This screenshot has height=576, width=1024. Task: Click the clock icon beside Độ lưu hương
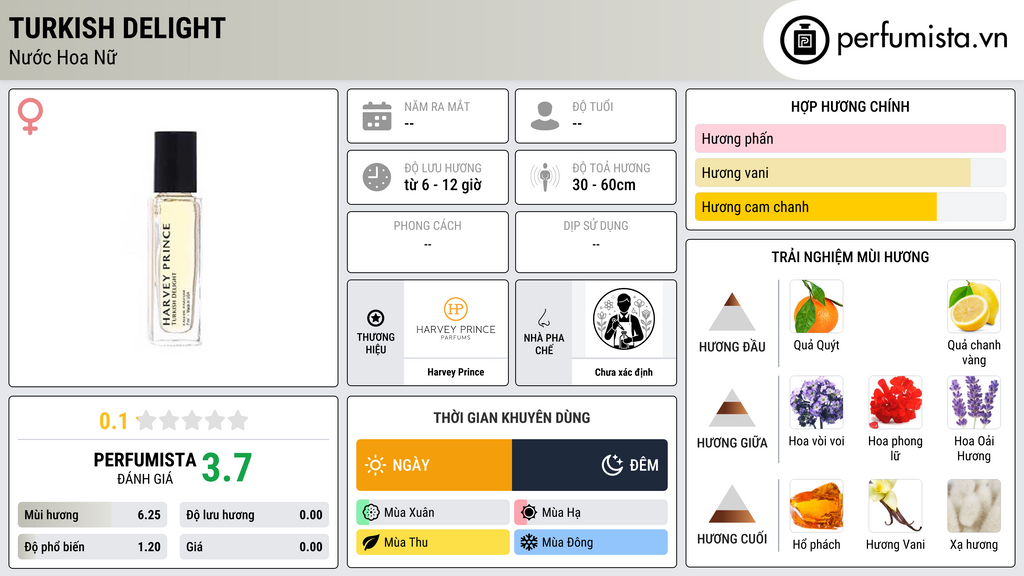point(377,177)
